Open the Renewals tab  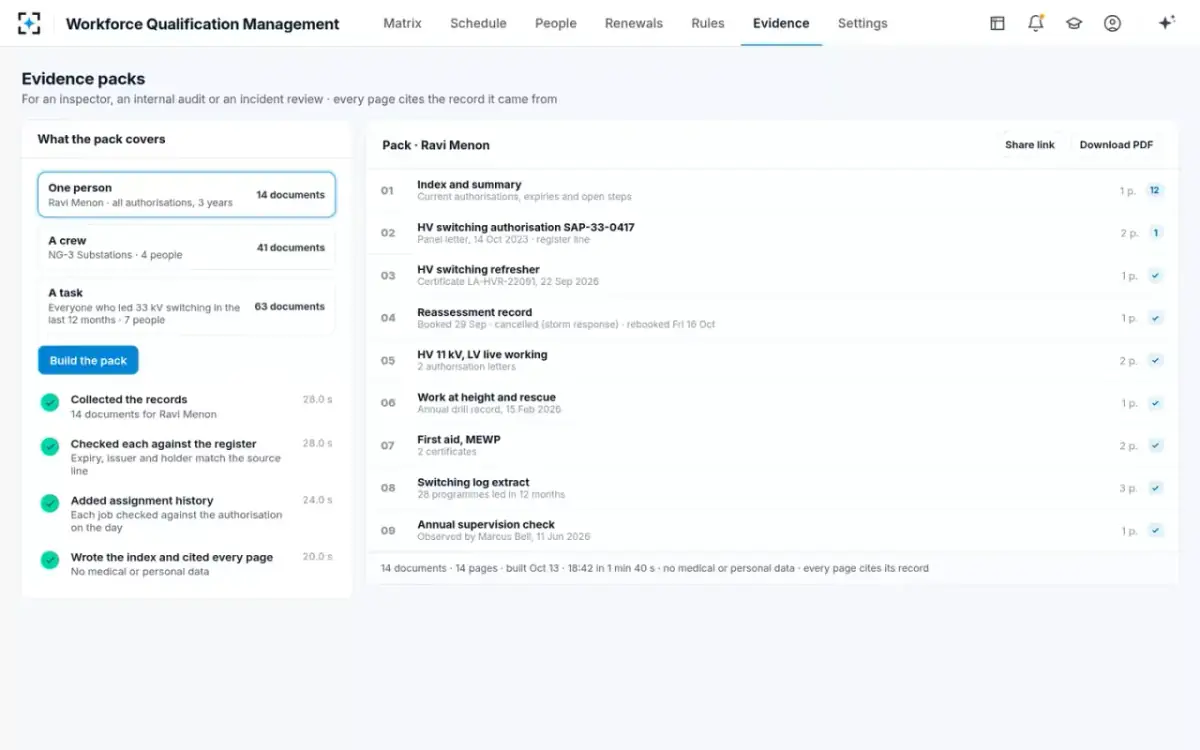634,23
